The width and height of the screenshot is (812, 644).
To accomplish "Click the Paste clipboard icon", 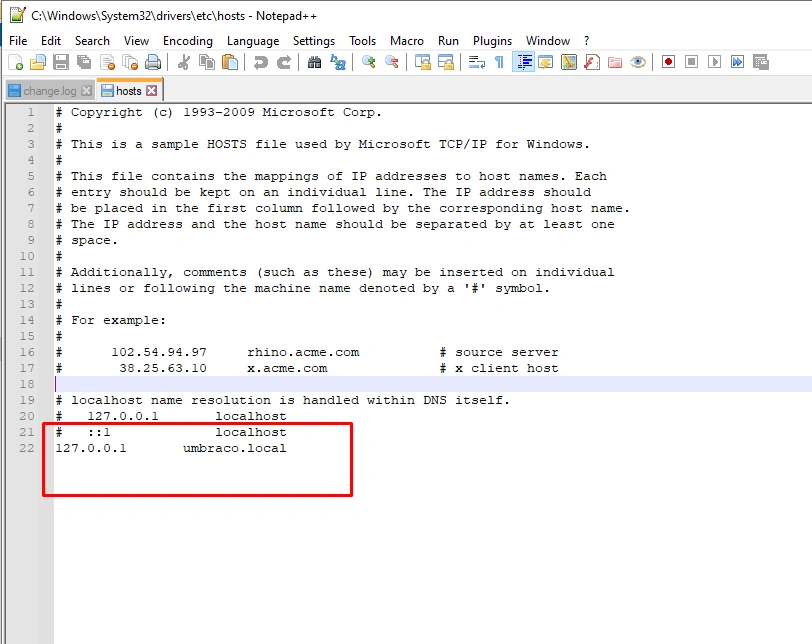I will point(230,62).
